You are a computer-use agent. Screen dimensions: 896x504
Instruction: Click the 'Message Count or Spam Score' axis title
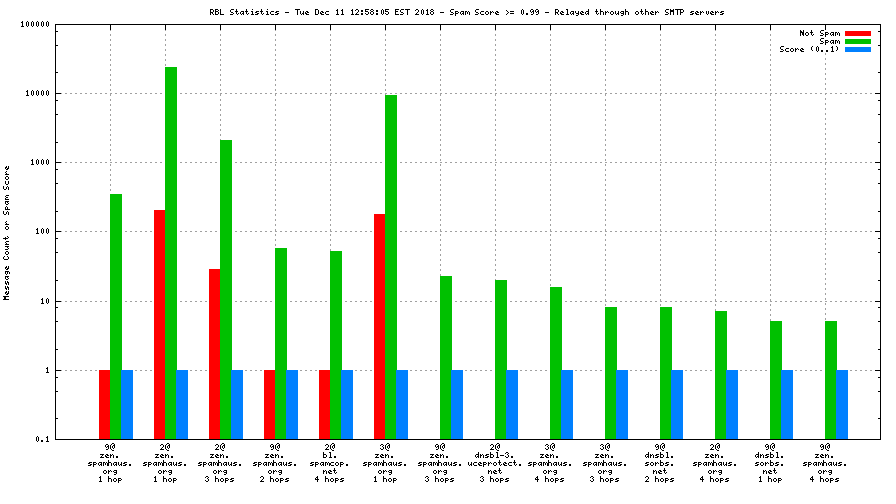tap(7, 232)
